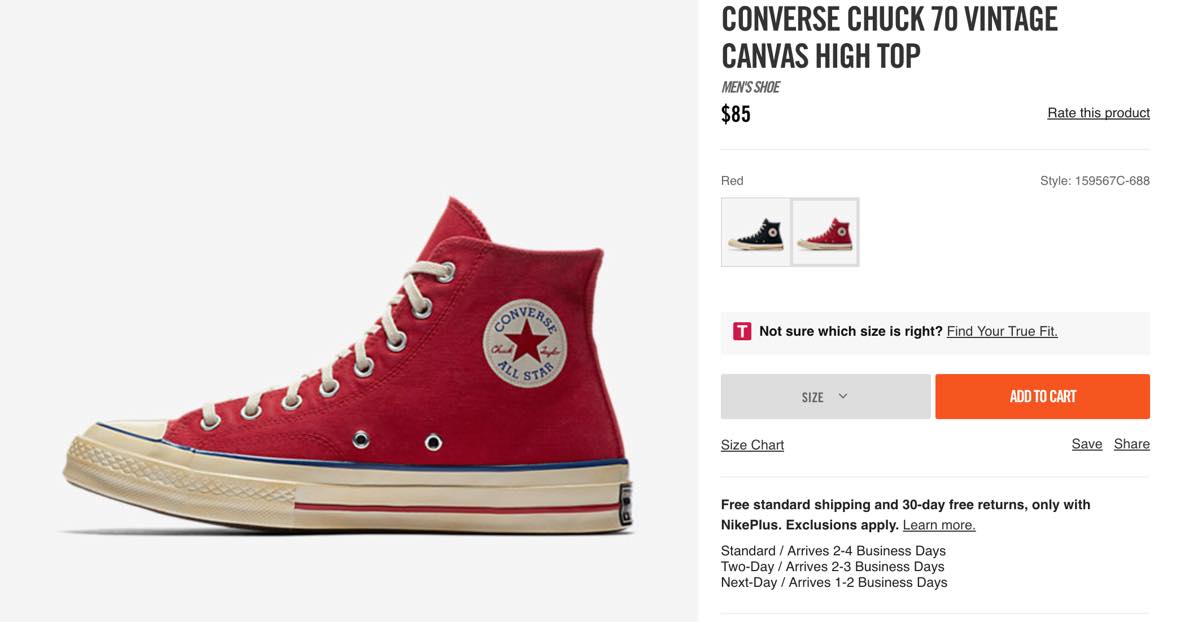Open the Find Your True Fit link
1200x622 pixels.
pyautogui.click(x=1002, y=331)
